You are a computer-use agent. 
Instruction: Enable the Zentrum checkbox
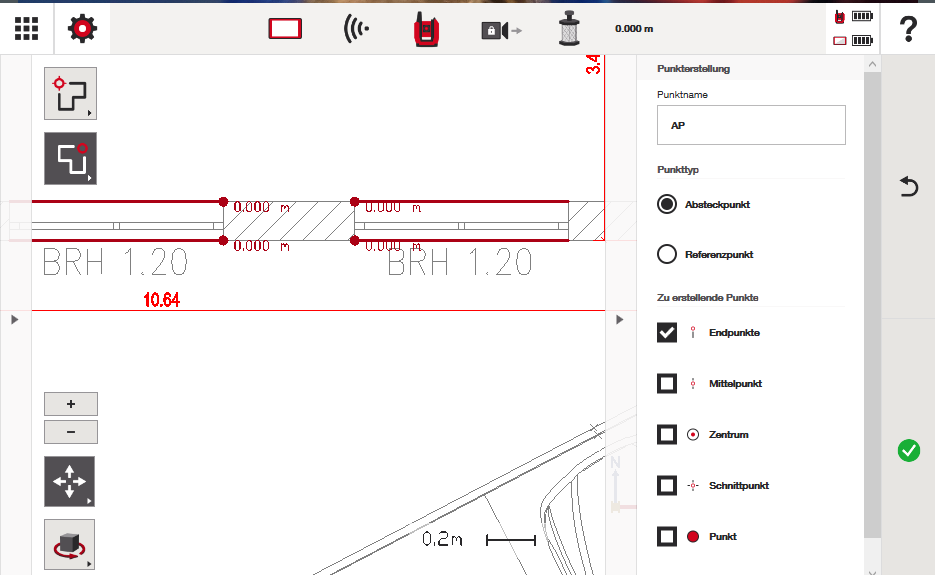667,434
